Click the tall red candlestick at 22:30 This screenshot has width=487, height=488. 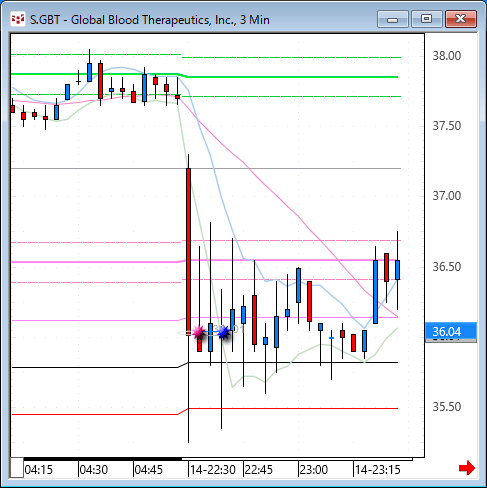pyautogui.click(x=189, y=252)
